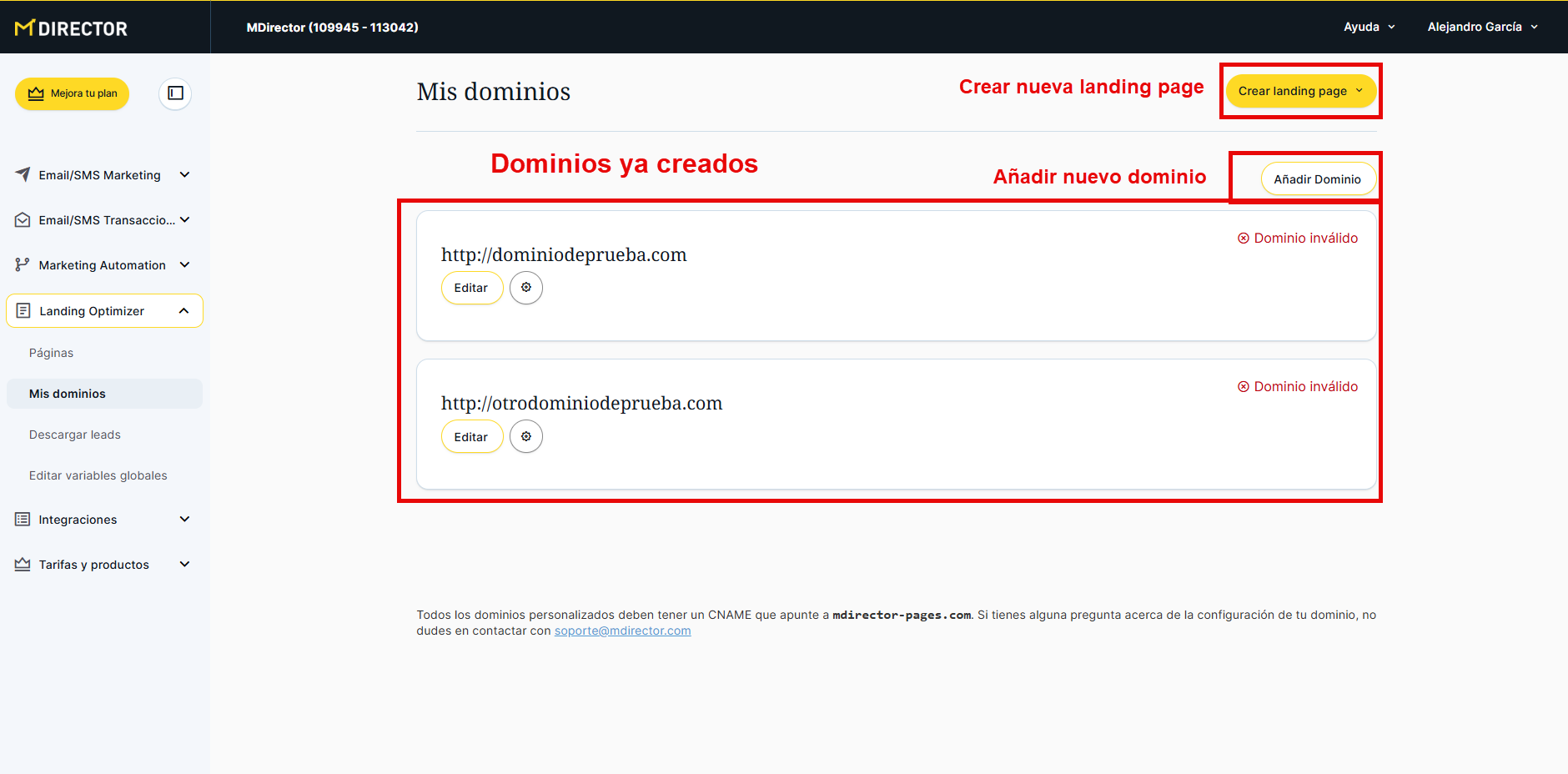Viewport: 1568px width, 774px height.
Task: Click the Email/SMS Transaccional envelope icon
Action: [x=23, y=220]
